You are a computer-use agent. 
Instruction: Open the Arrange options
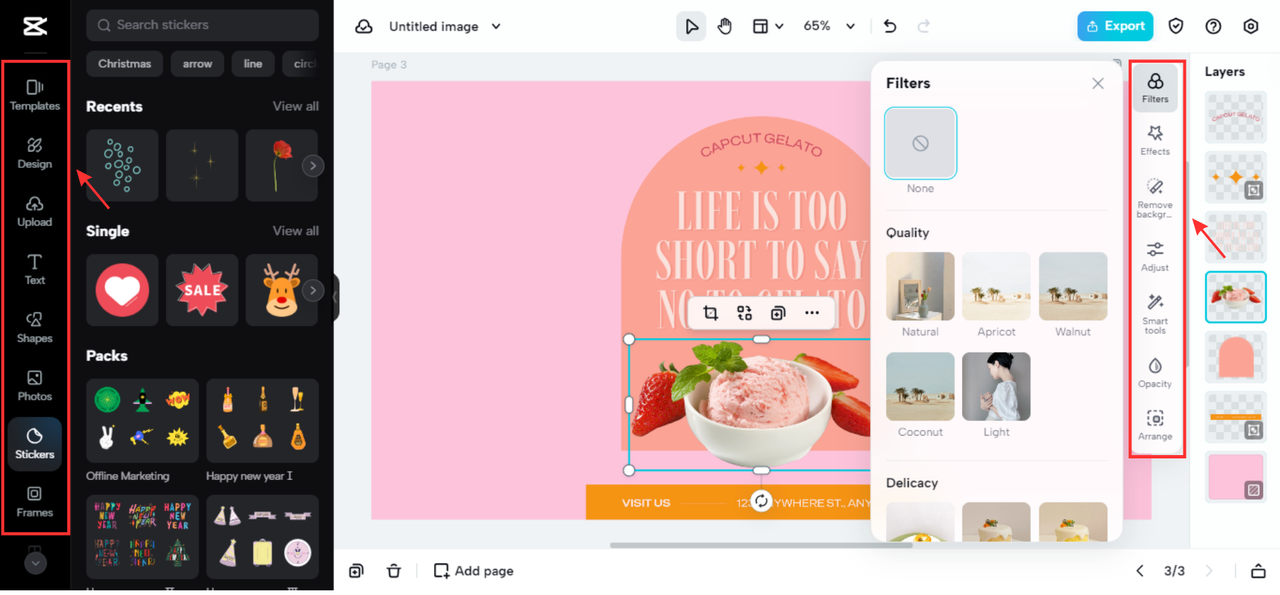pos(1155,425)
